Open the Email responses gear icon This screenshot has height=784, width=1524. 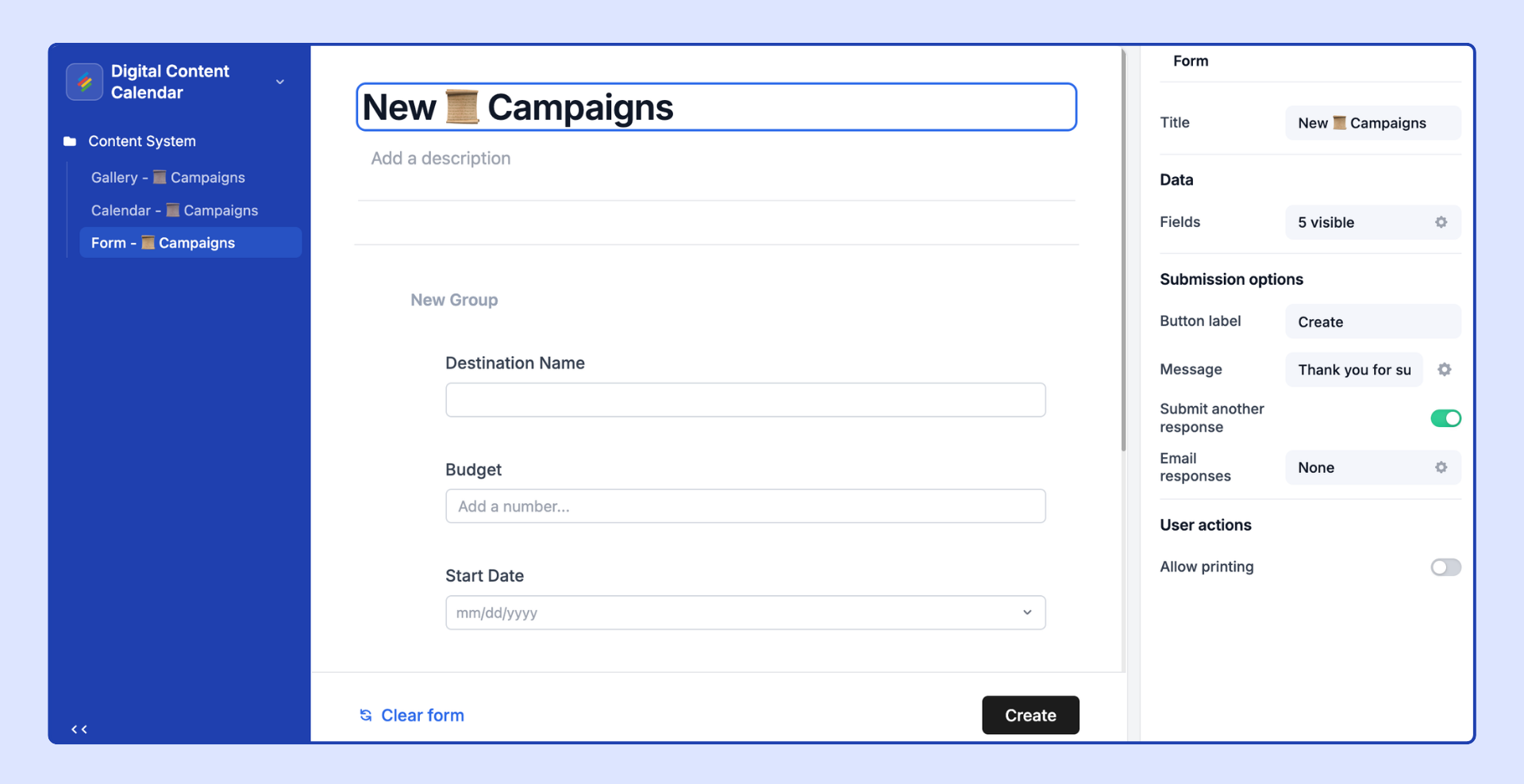point(1441,467)
